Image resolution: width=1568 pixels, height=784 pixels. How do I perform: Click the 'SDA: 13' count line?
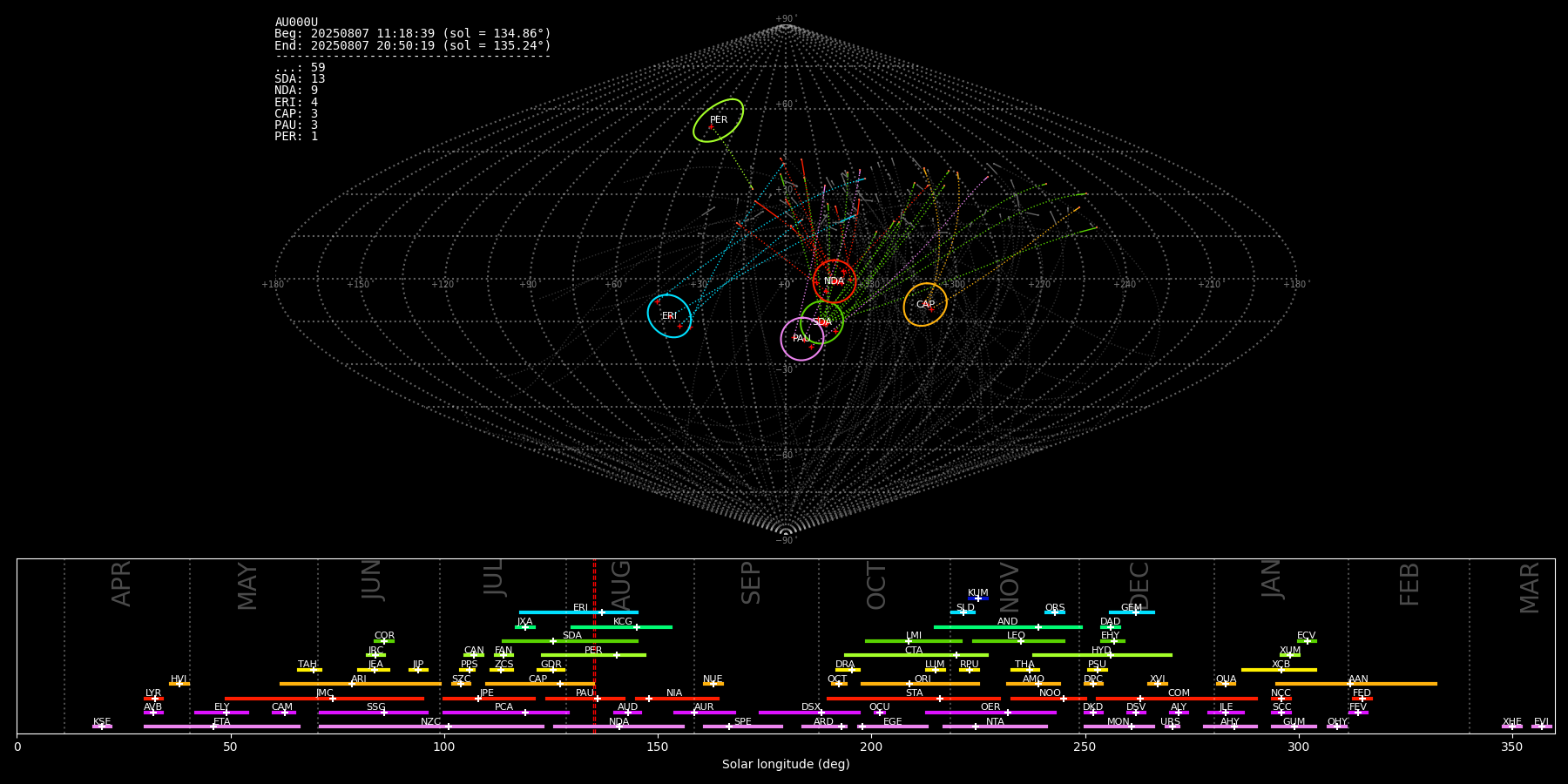click(x=300, y=79)
